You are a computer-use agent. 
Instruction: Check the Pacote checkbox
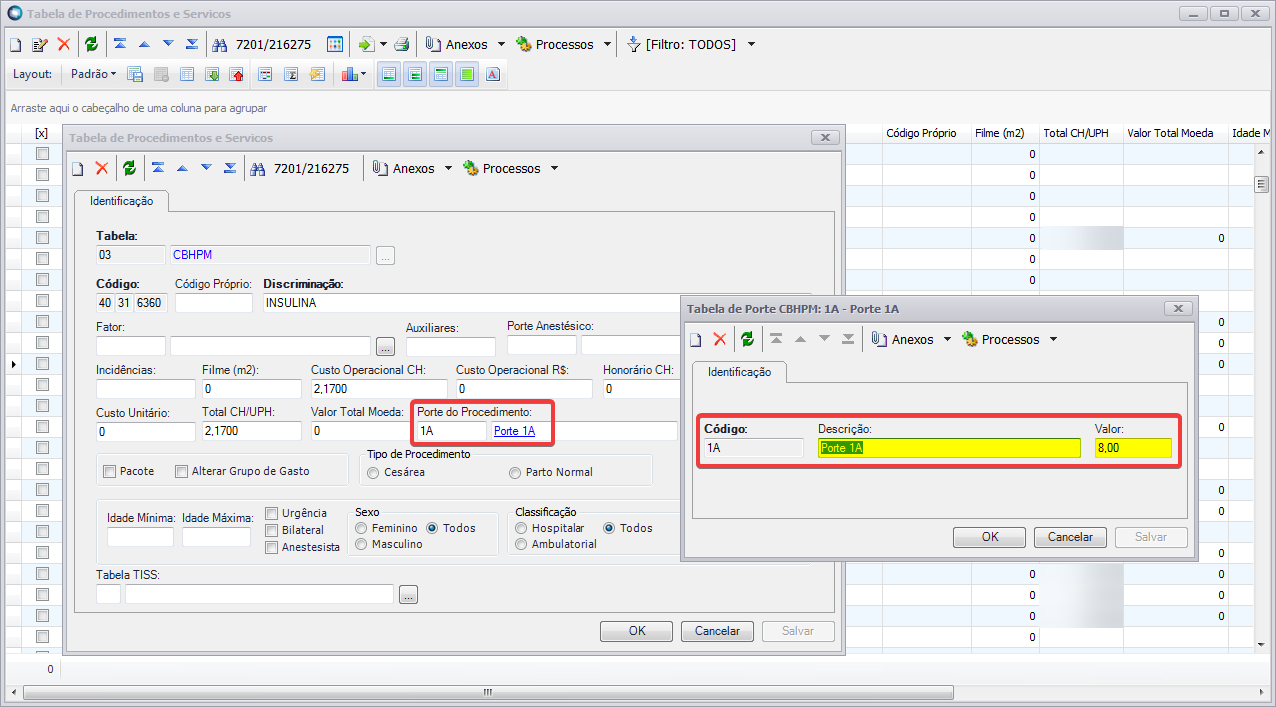[110, 471]
